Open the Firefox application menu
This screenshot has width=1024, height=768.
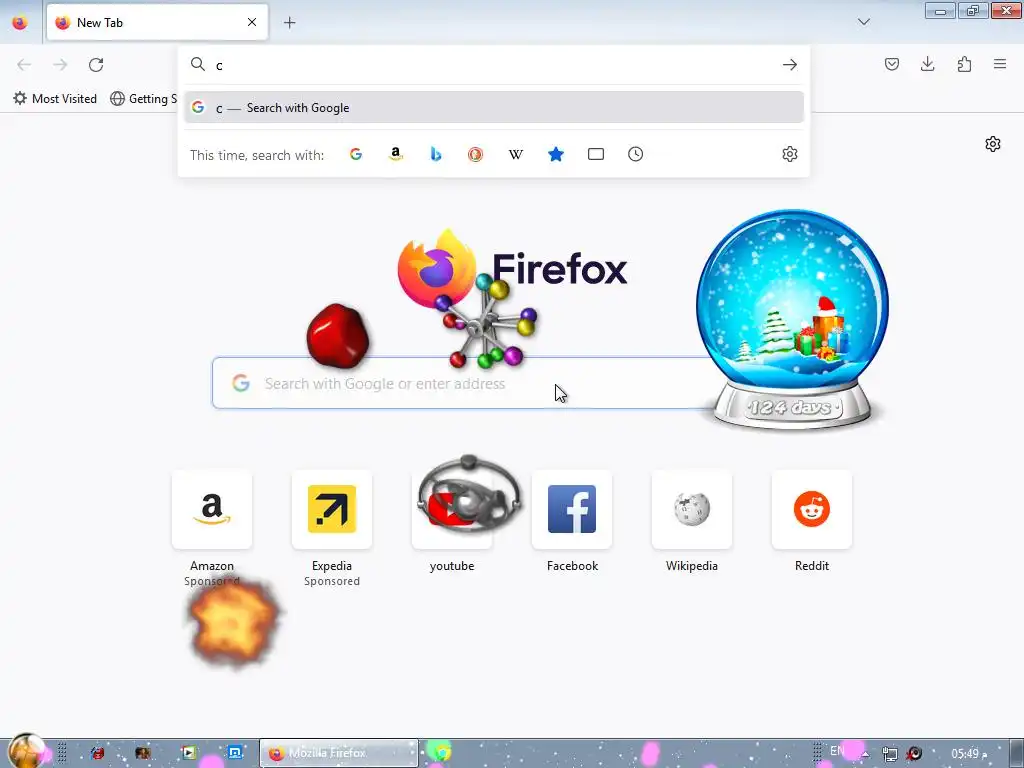[x=1000, y=64]
